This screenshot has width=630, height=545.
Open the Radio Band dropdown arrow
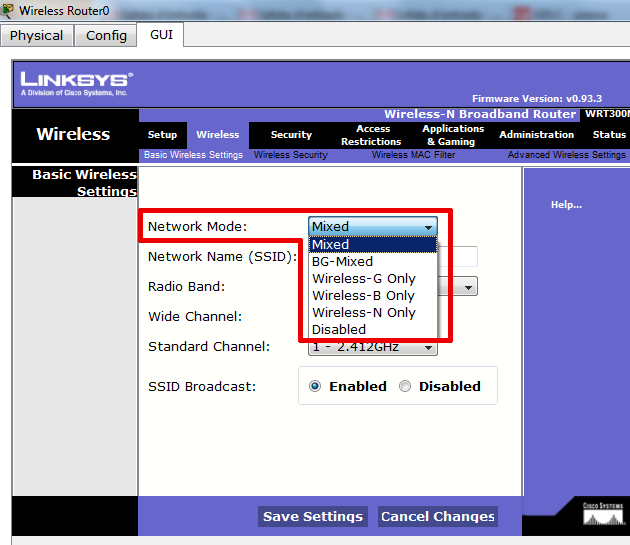(467, 286)
